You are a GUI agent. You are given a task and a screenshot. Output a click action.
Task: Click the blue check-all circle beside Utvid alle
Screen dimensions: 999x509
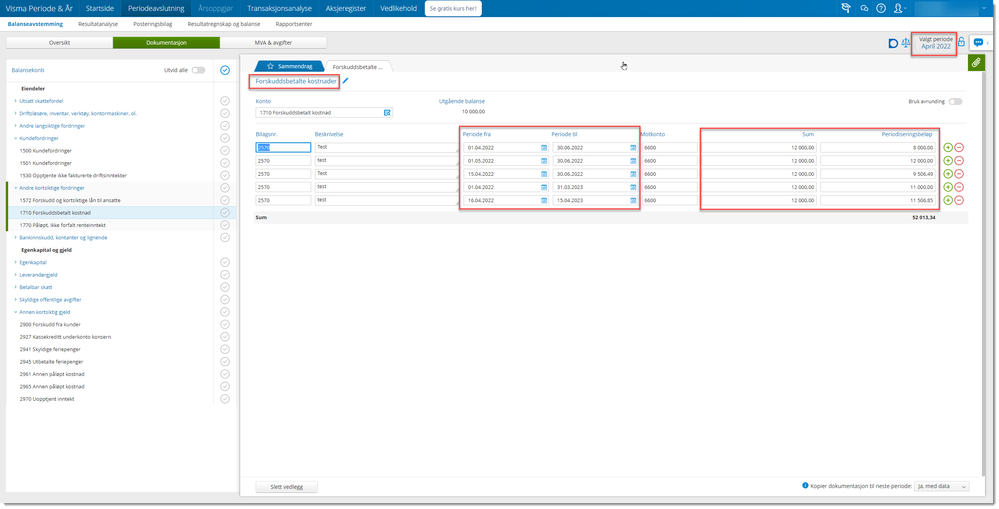[x=225, y=70]
